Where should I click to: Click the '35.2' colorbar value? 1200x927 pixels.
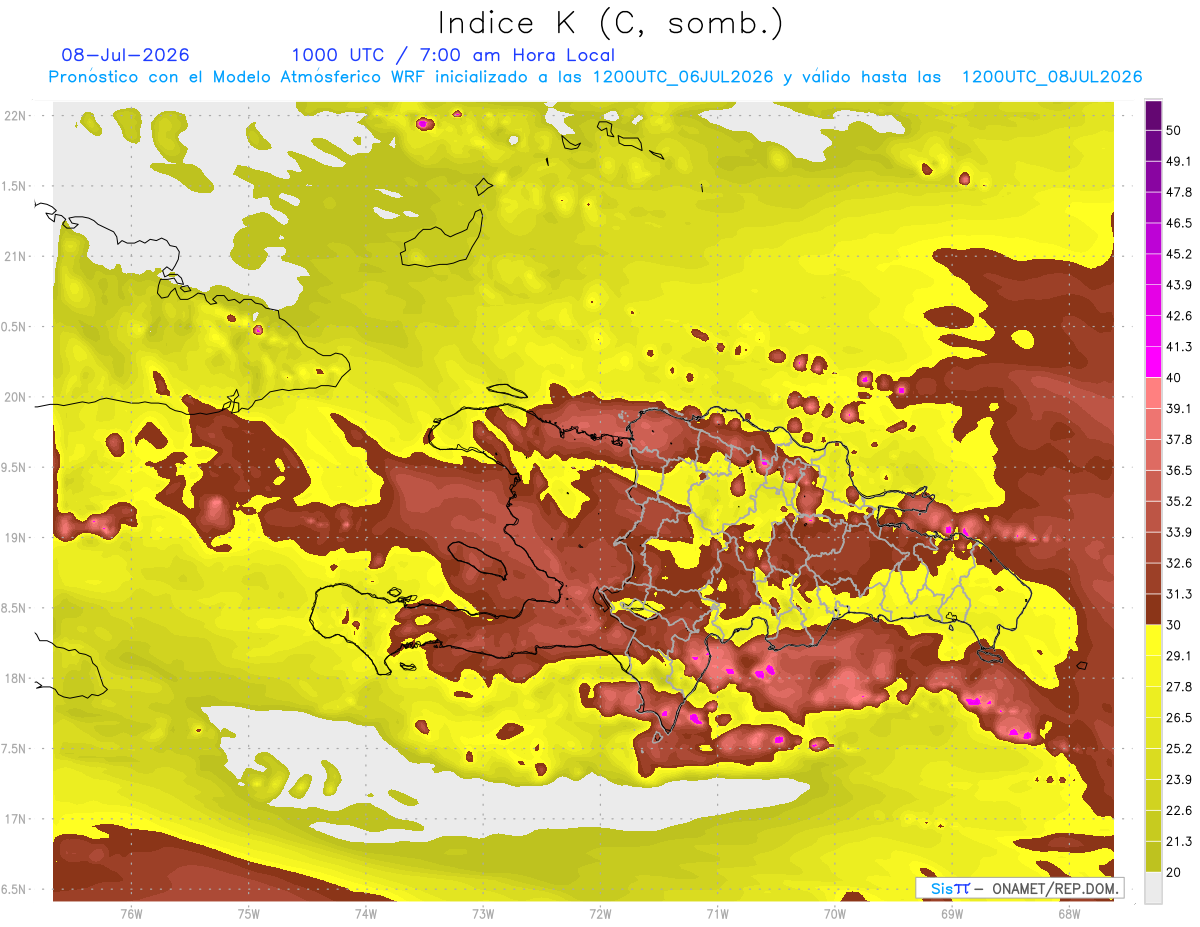[1179, 501]
